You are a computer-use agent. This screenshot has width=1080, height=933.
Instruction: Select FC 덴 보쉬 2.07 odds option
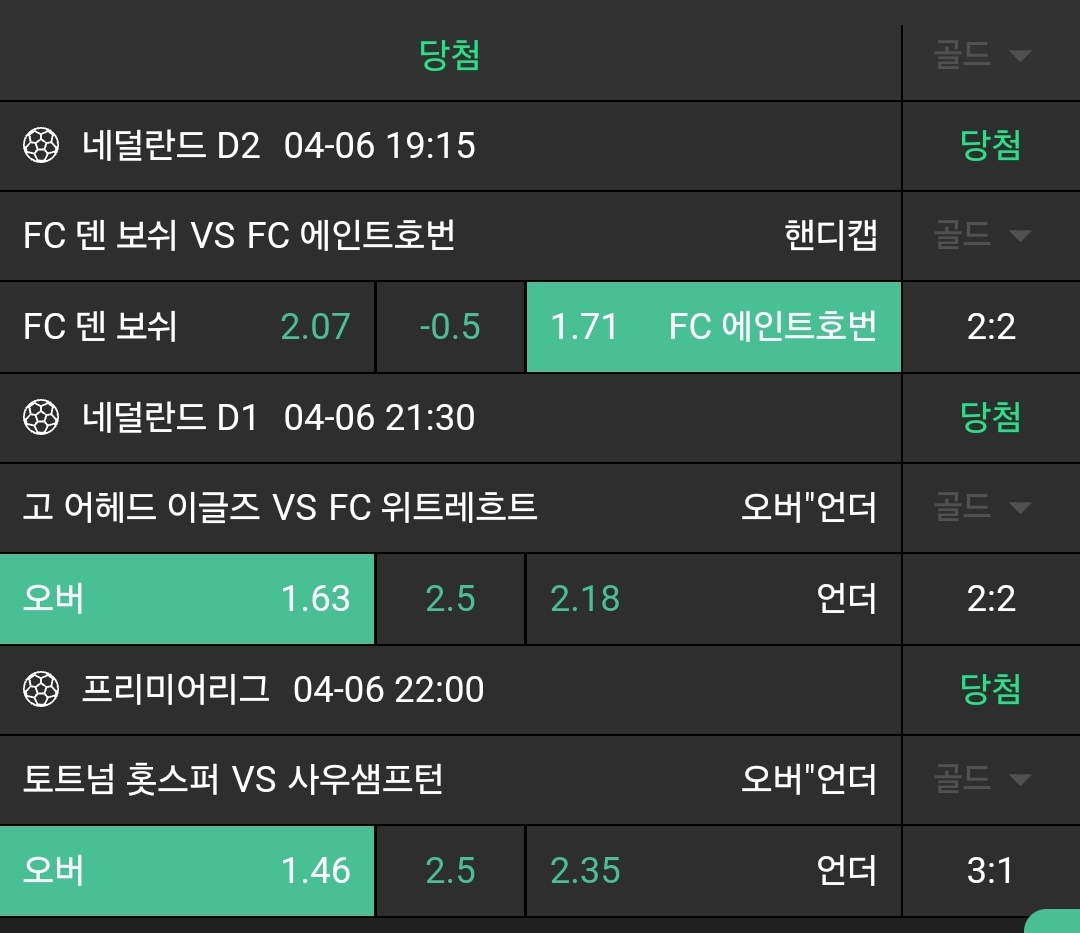point(187,327)
